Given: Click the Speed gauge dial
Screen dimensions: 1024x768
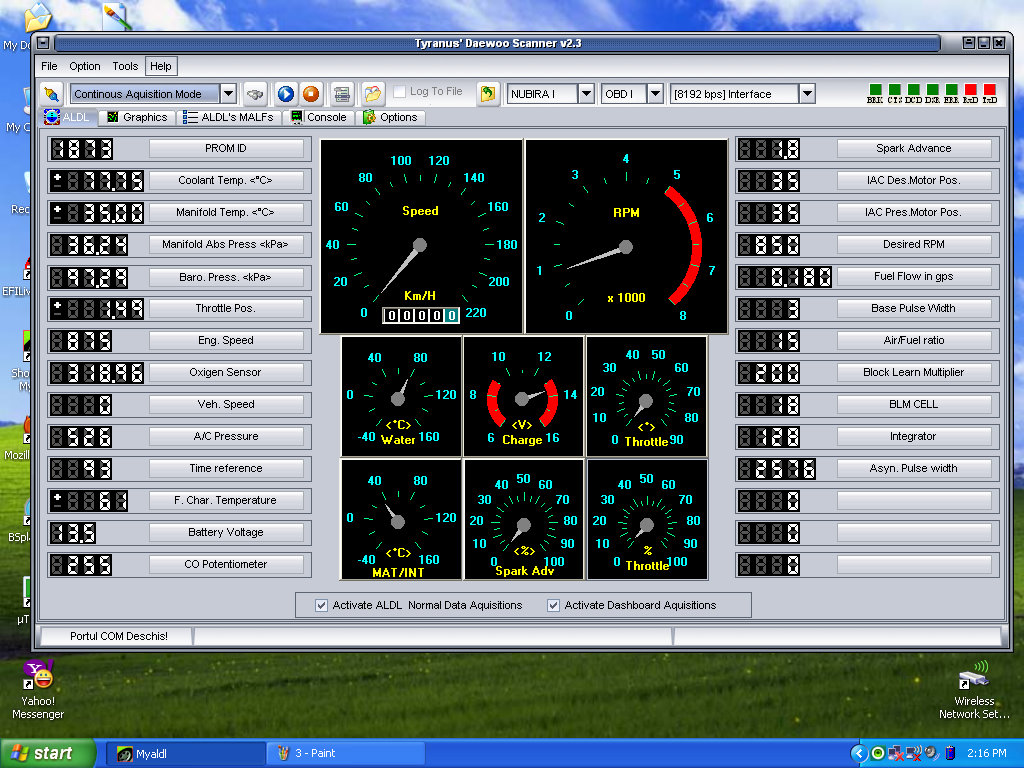Looking at the screenshot, I should (x=421, y=236).
